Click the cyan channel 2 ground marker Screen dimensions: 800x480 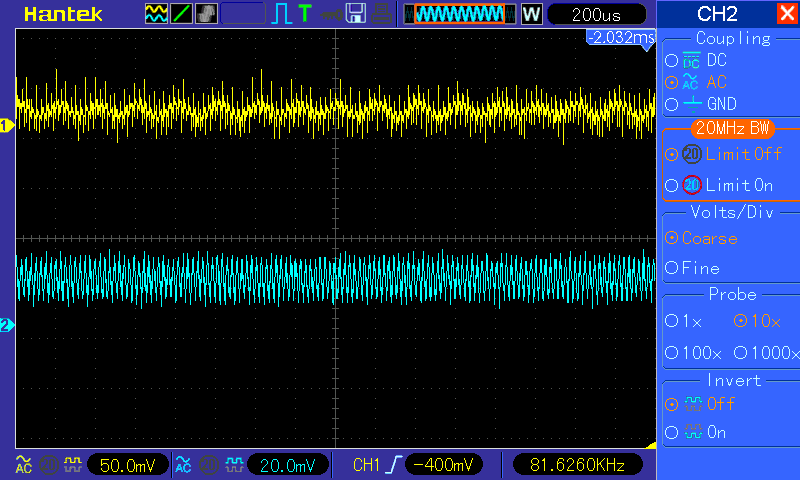click(x=7, y=325)
